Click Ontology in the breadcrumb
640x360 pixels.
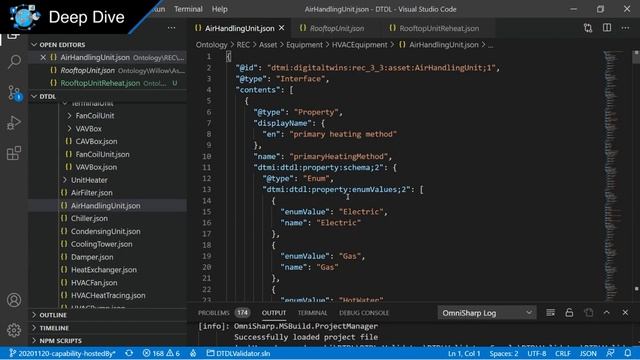(211, 45)
